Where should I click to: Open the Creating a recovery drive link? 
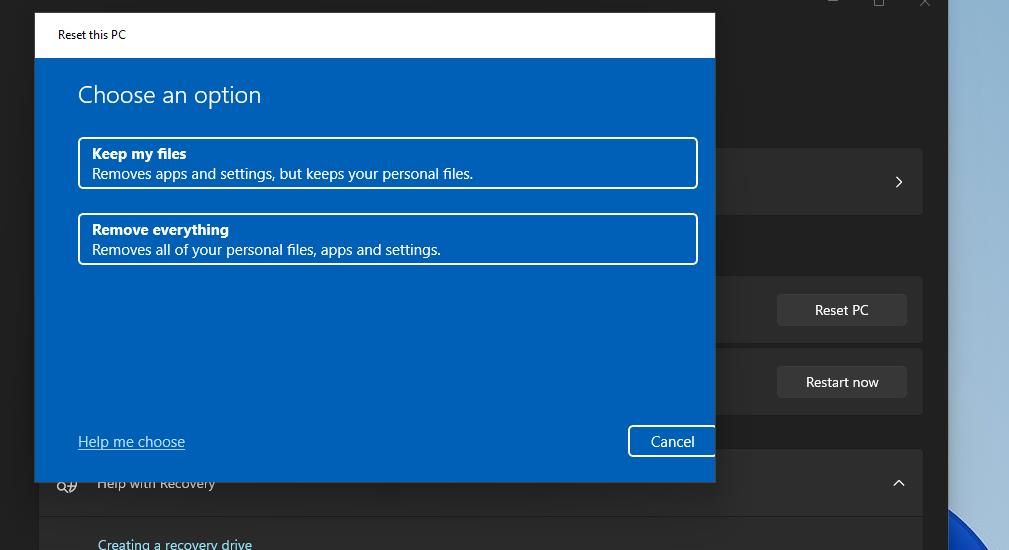[175, 544]
